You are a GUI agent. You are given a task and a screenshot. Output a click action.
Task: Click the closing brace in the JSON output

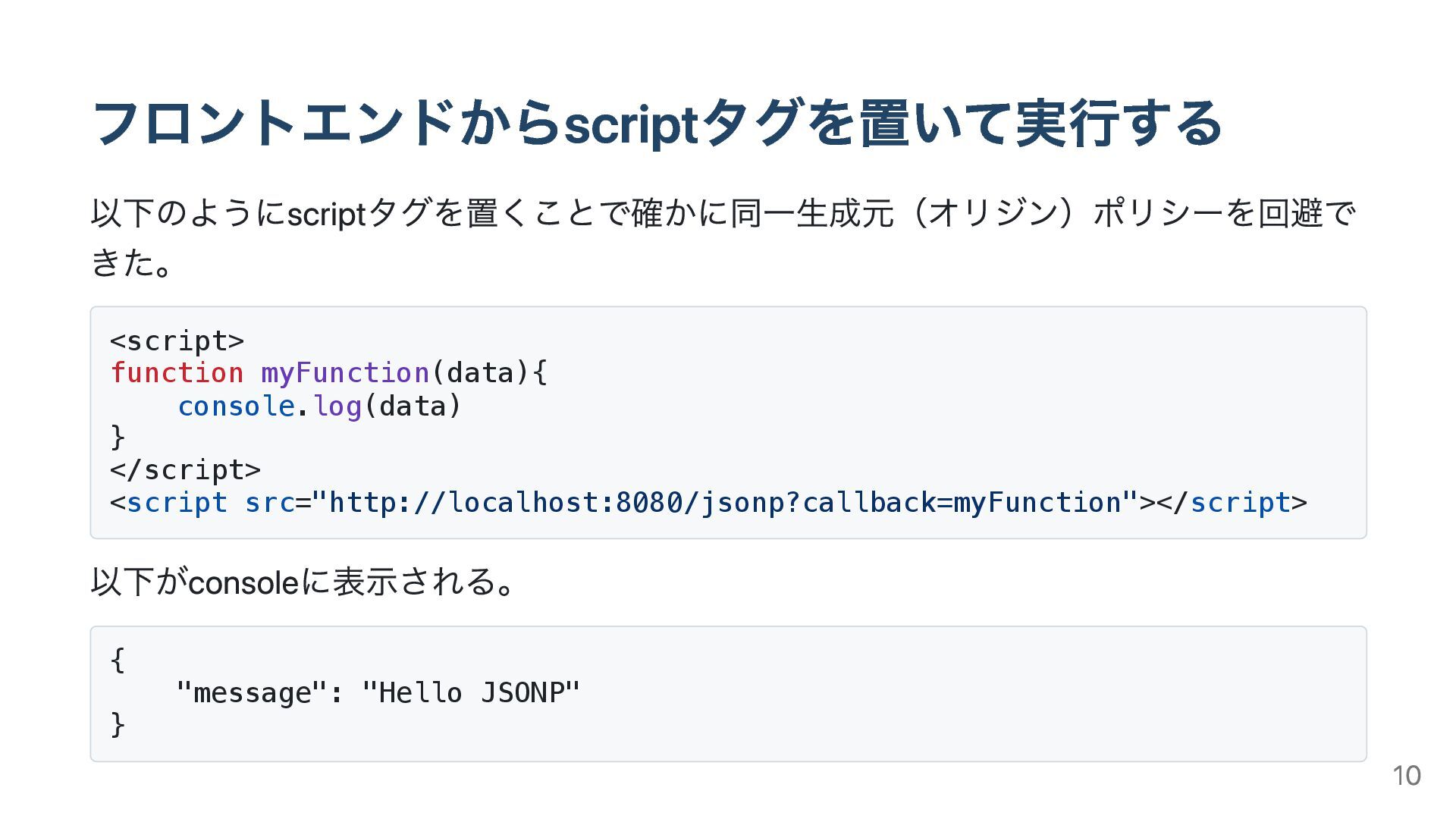tap(118, 725)
